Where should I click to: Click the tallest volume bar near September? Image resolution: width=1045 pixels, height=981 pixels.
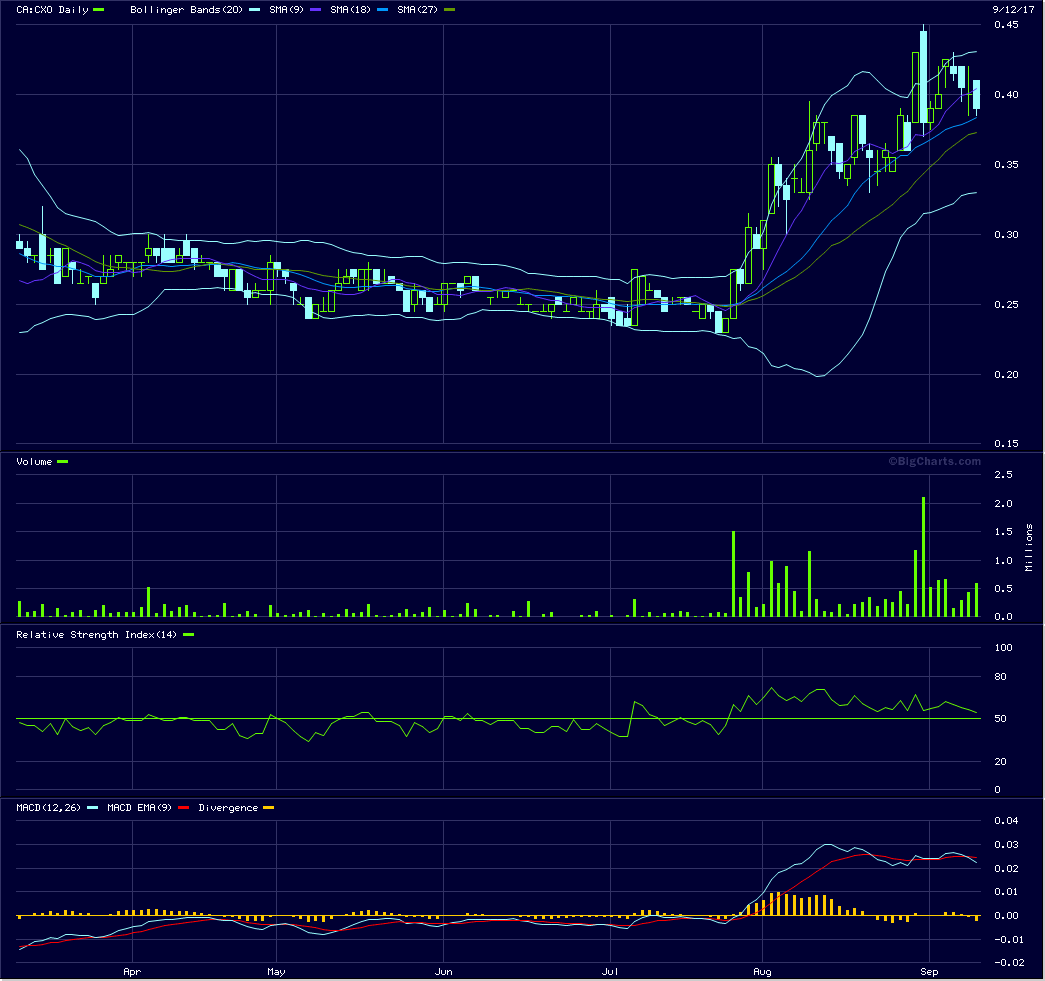923,556
